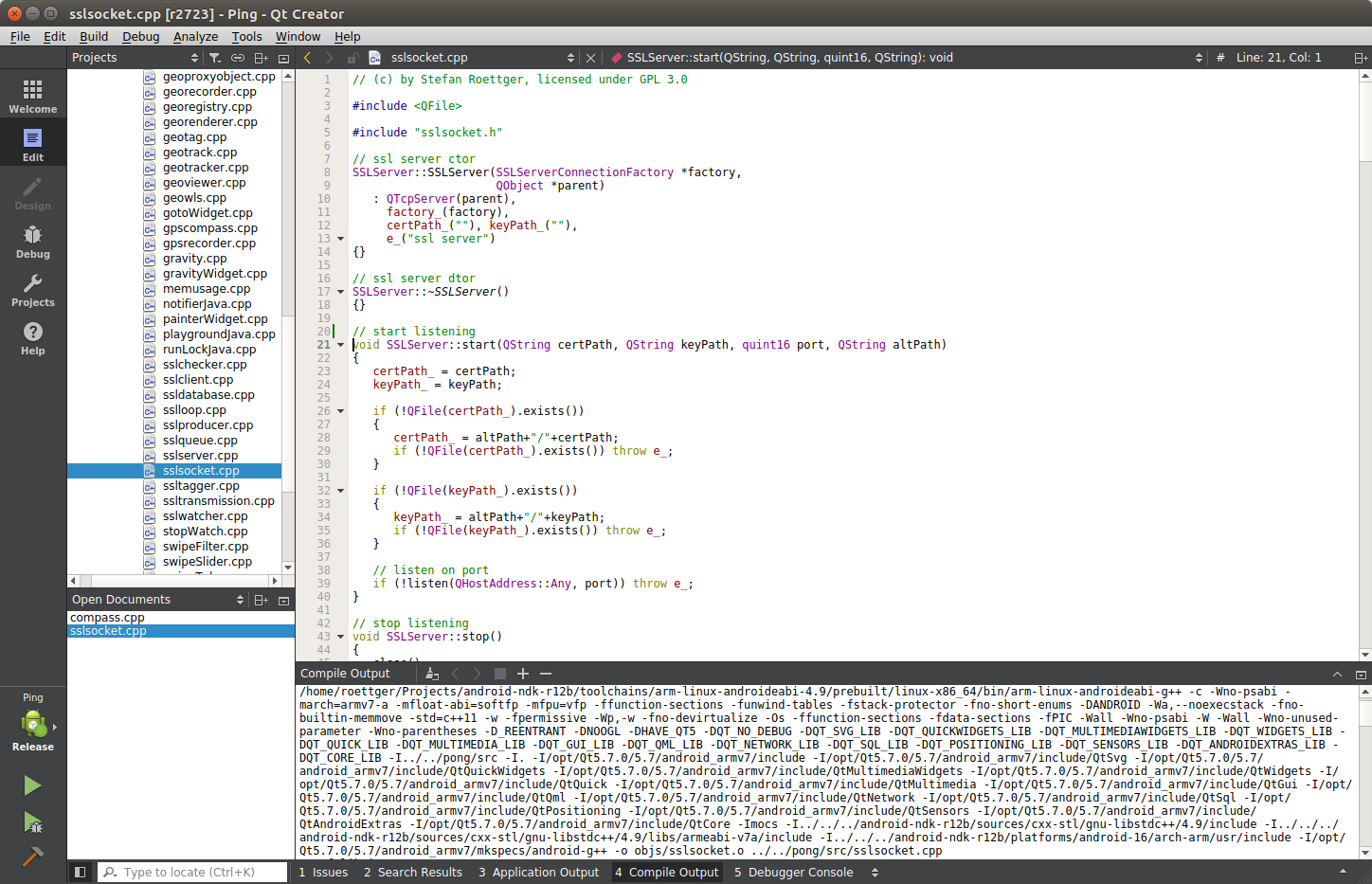This screenshot has width=1372, height=884.
Task: Select compass.cpp in Open Documents
Action: click(107, 618)
